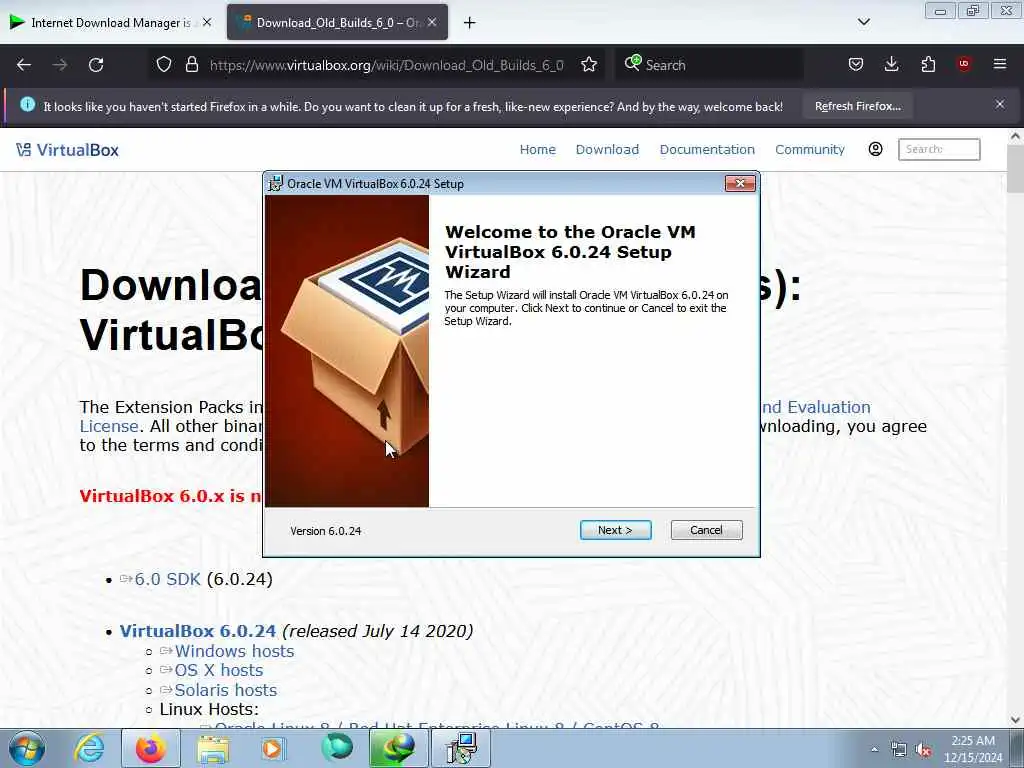
Task: Click the Firefox Search box
Action: [709, 65]
